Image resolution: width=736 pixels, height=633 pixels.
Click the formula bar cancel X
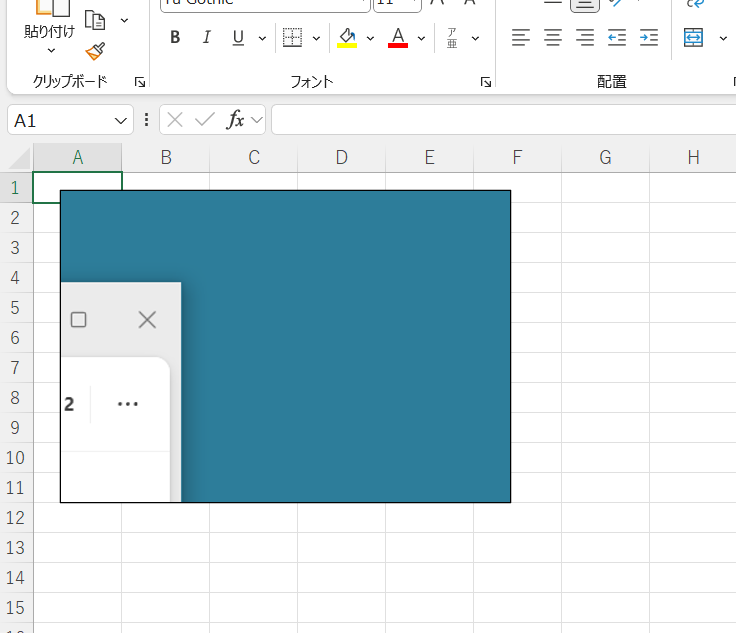(175, 120)
